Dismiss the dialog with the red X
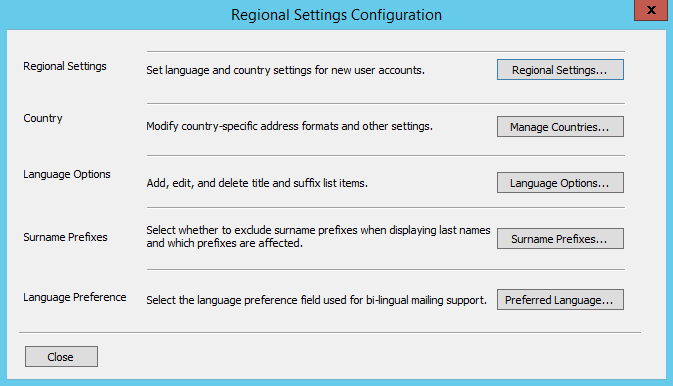 tap(651, 10)
